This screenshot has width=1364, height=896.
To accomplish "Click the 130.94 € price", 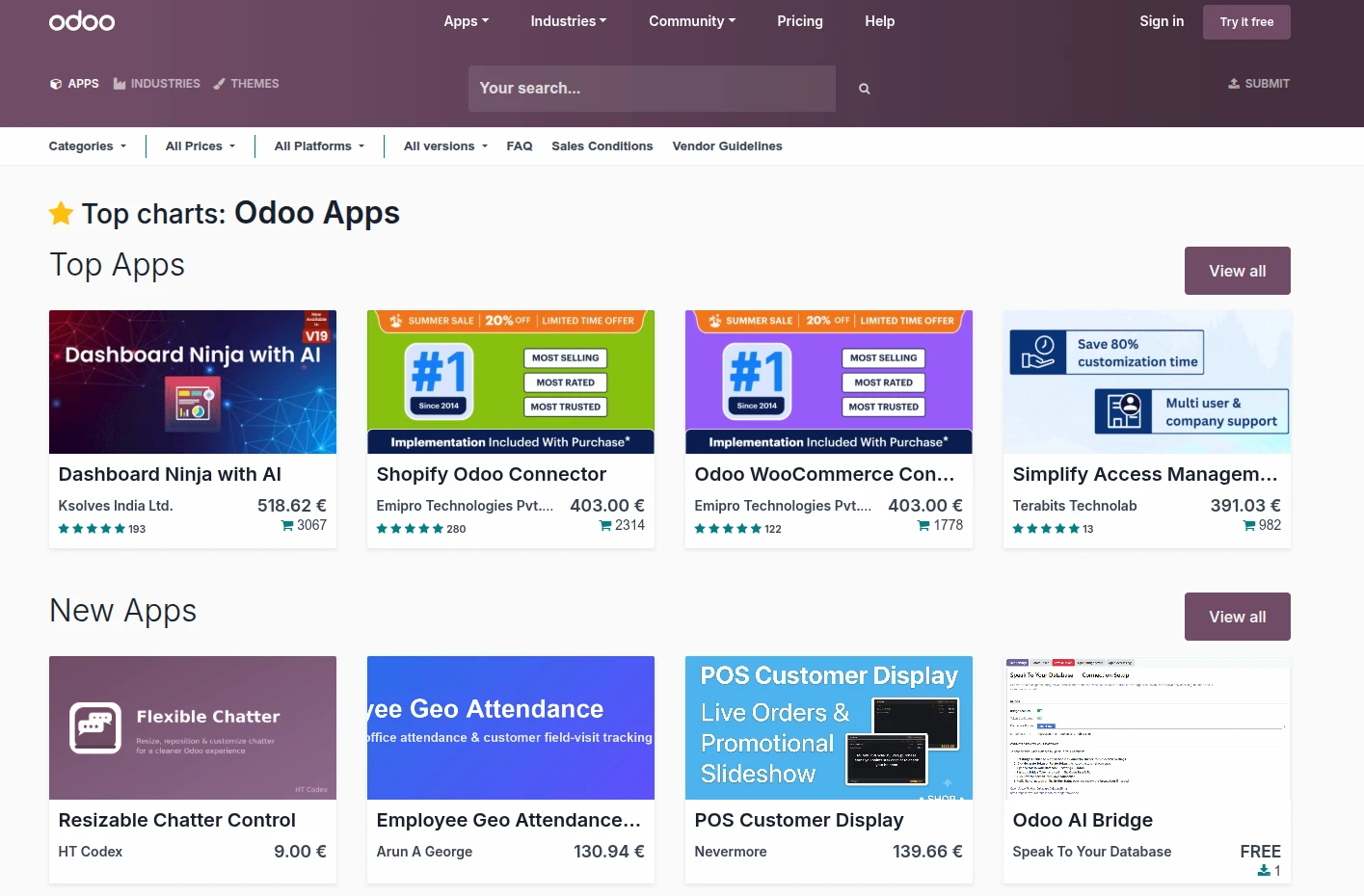I will tap(609, 852).
